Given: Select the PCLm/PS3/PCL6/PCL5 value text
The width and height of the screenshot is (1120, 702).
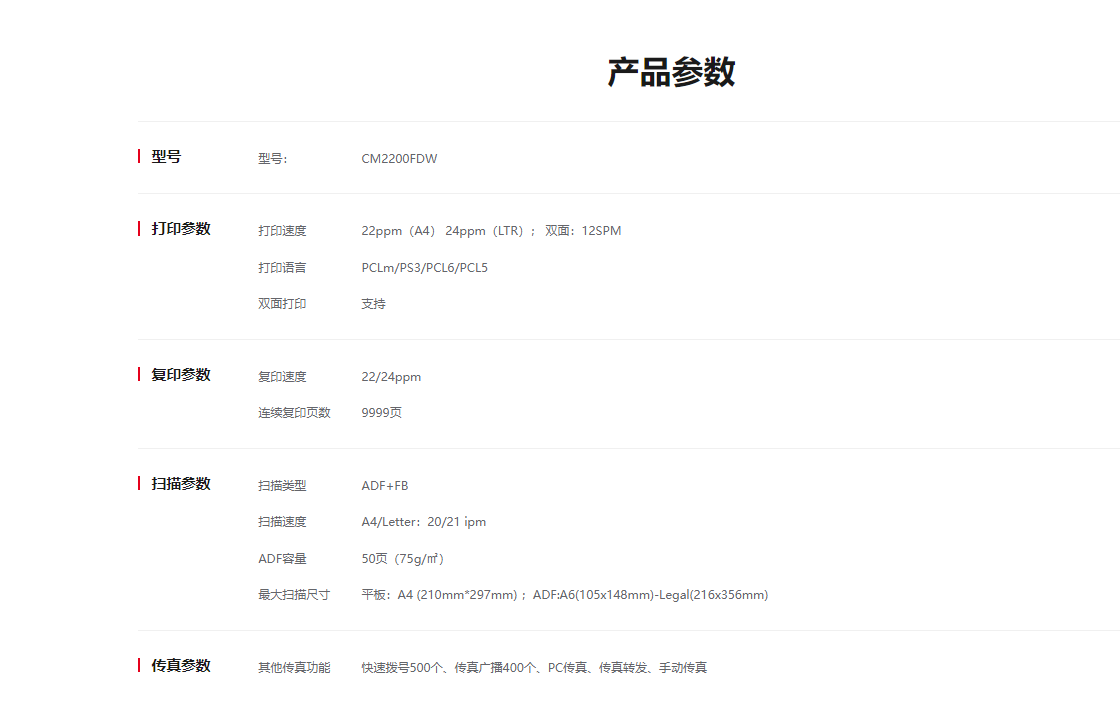Looking at the screenshot, I should tap(424, 268).
